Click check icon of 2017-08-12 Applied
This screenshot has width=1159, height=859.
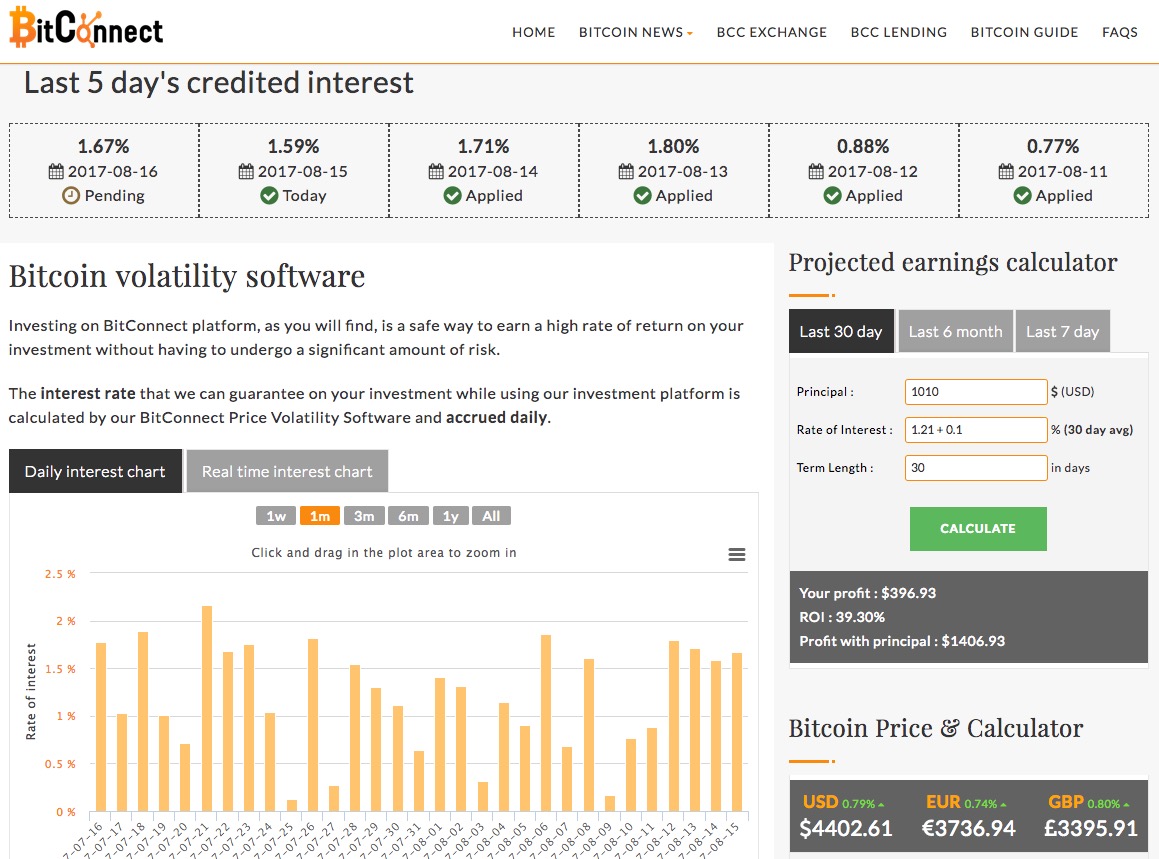[x=832, y=196]
